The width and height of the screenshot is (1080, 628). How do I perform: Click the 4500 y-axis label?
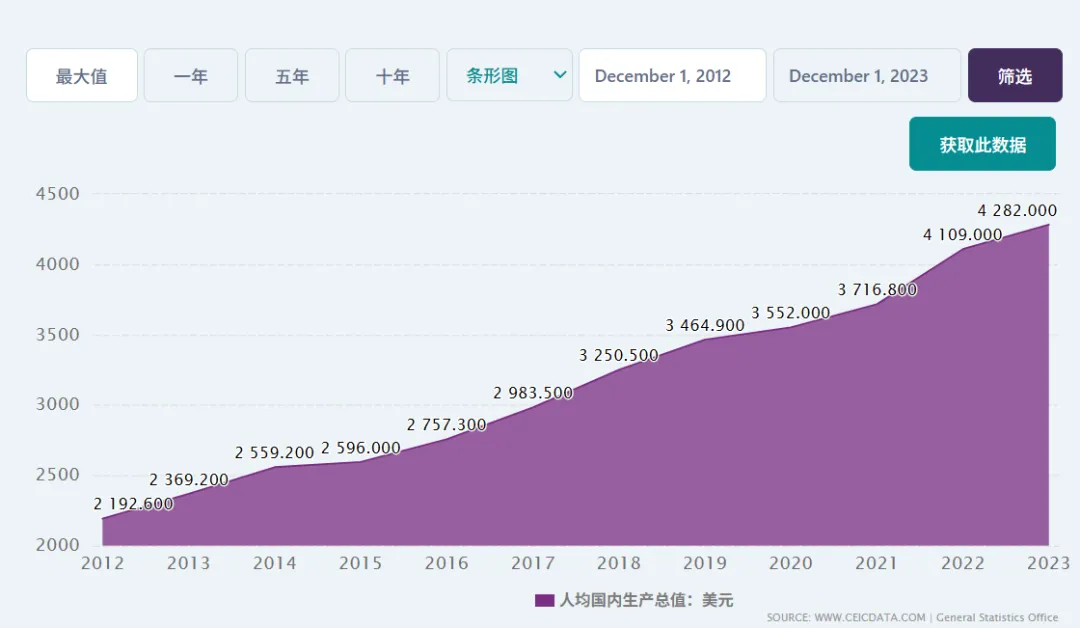58,194
